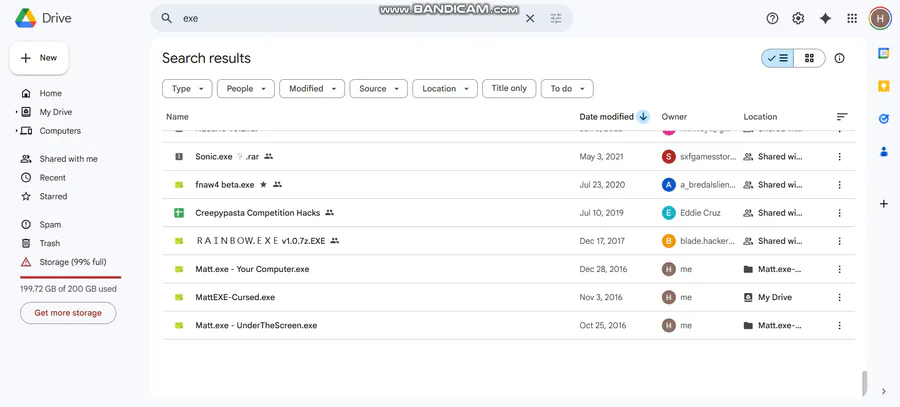Open more actions for Sonic.exe .rar
This screenshot has width=900, height=407.
[x=839, y=156]
